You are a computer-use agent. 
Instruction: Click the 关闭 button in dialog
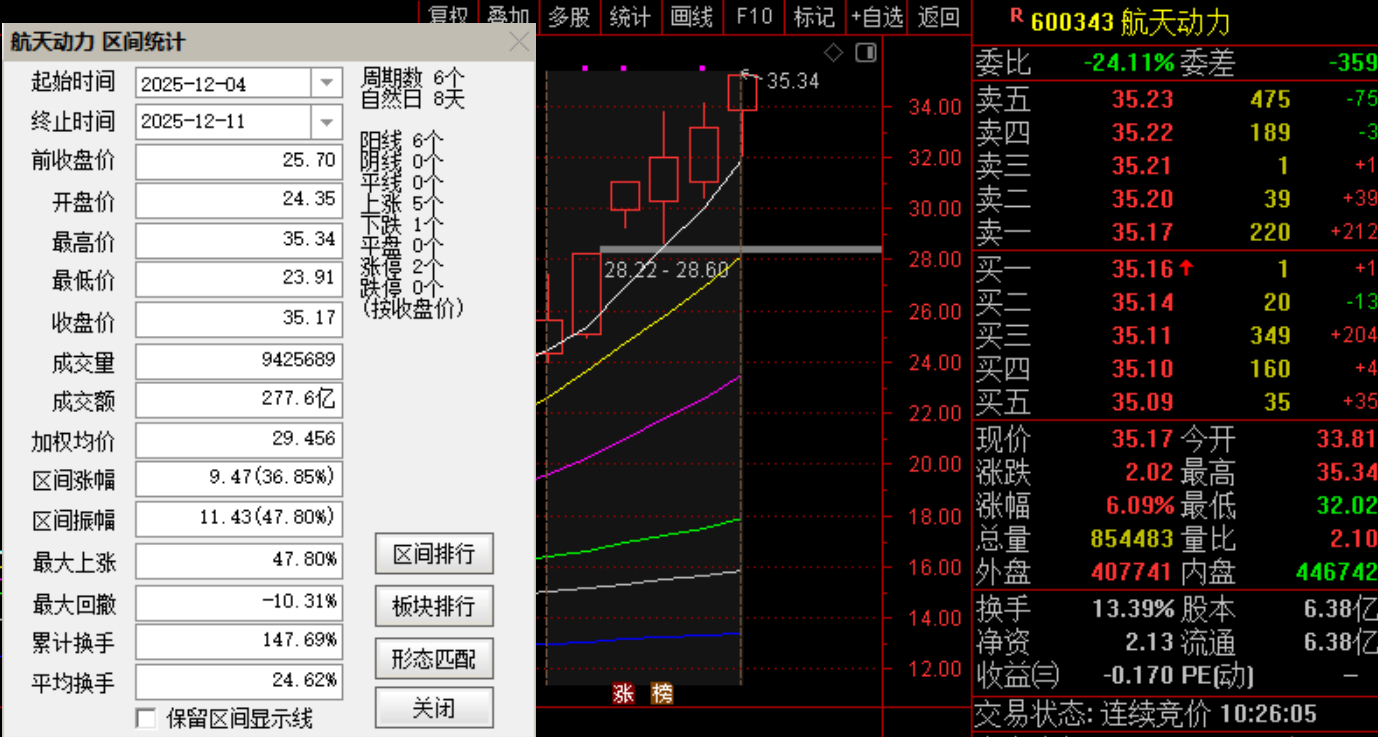click(x=434, y=709)
